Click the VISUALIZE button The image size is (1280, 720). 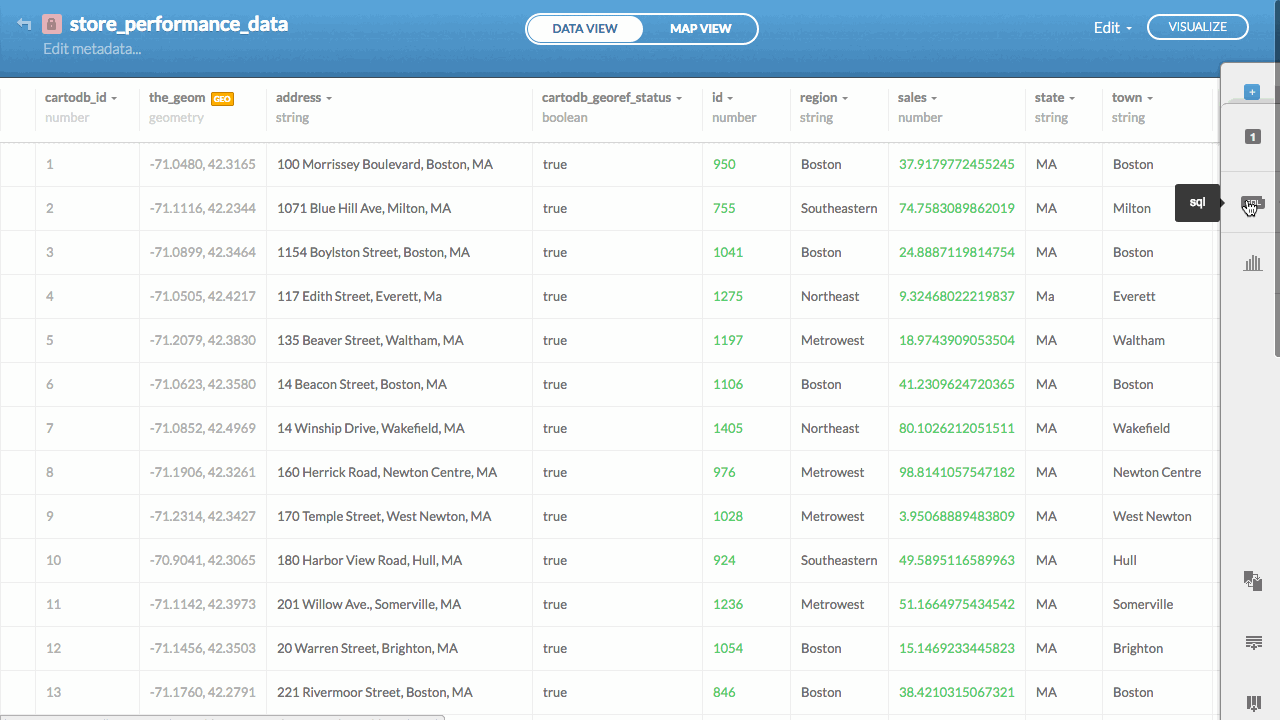pyautogui.click(x=1197, y=27)
